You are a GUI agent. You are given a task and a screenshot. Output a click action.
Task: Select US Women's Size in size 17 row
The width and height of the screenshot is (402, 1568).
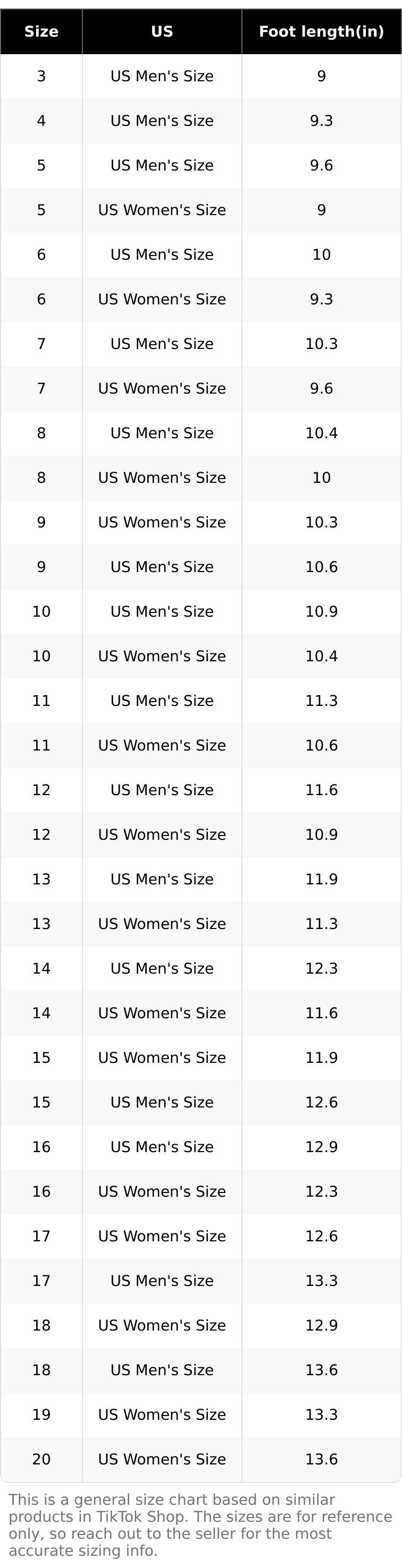click(162, 1236)
